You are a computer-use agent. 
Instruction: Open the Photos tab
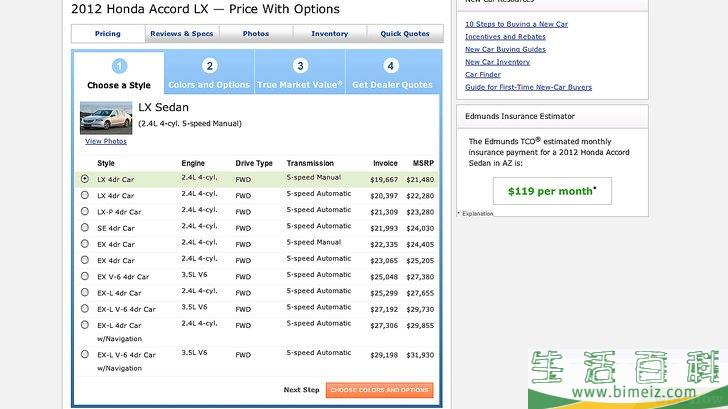(x=256, y=33)
